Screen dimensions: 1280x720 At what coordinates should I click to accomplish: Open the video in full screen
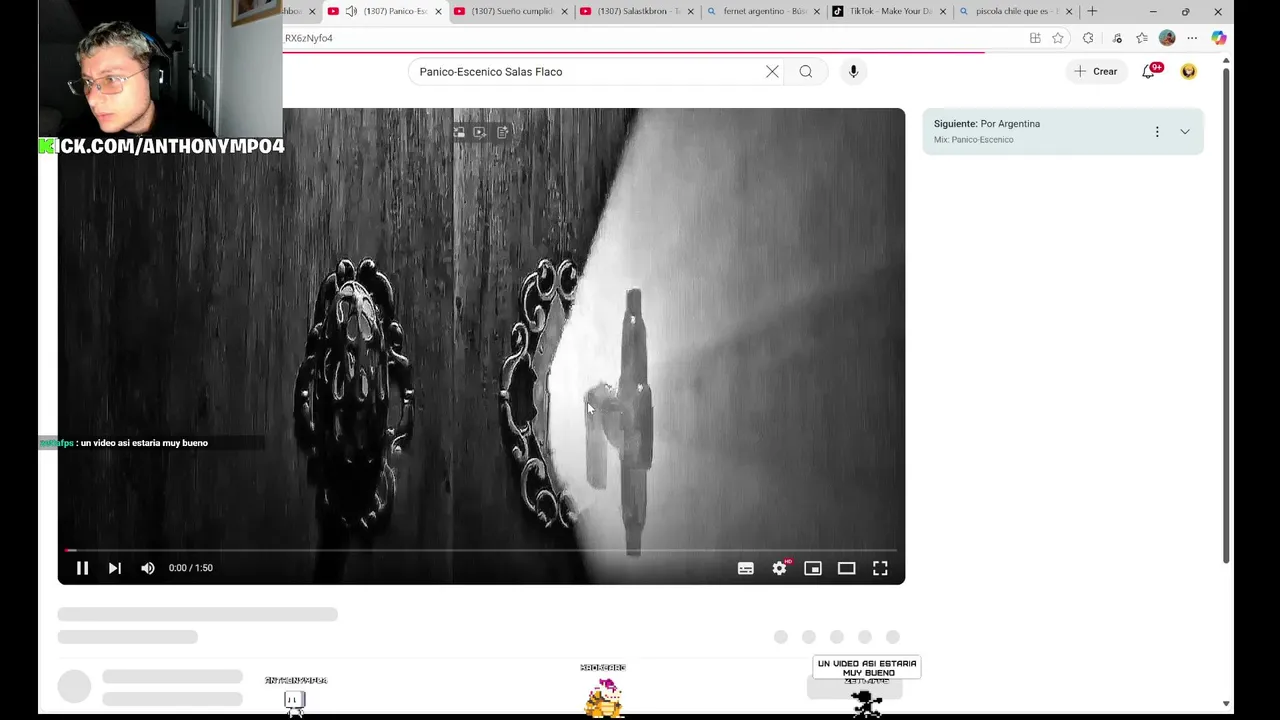pos(880,568)
